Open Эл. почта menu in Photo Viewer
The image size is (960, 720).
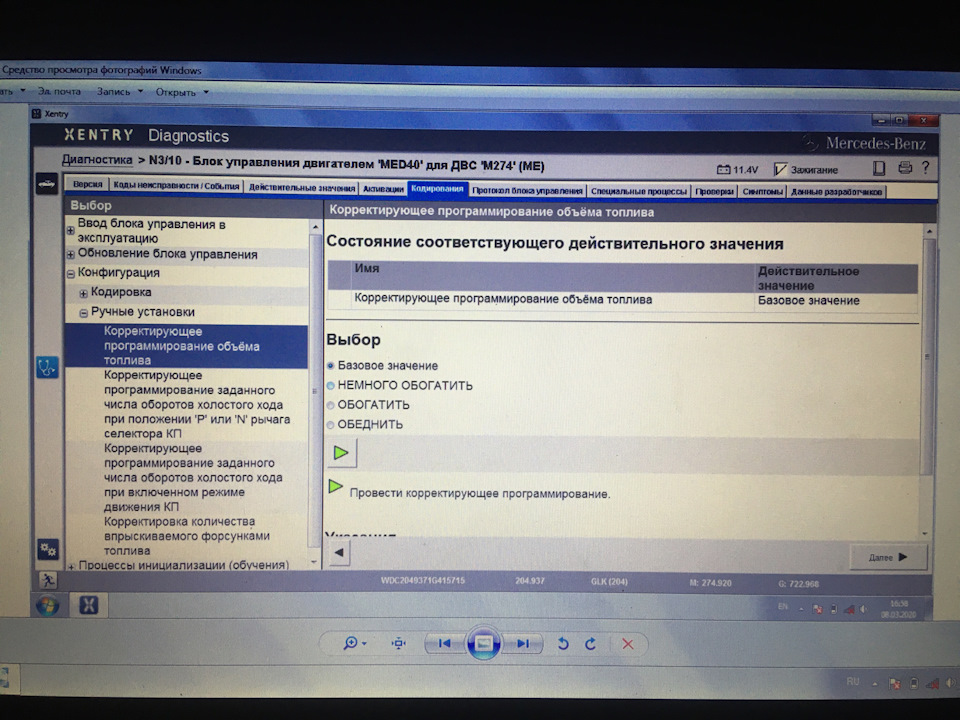[59, 91]
